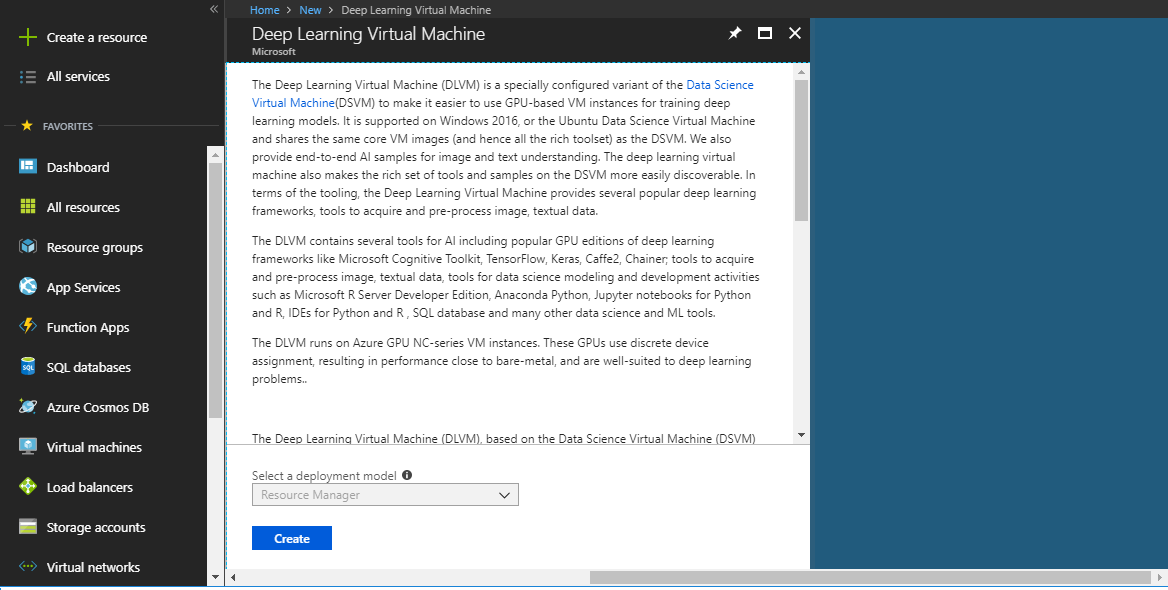
Task: Click the favorites sidebar scrollbar thumb
Action: [215, 291]
